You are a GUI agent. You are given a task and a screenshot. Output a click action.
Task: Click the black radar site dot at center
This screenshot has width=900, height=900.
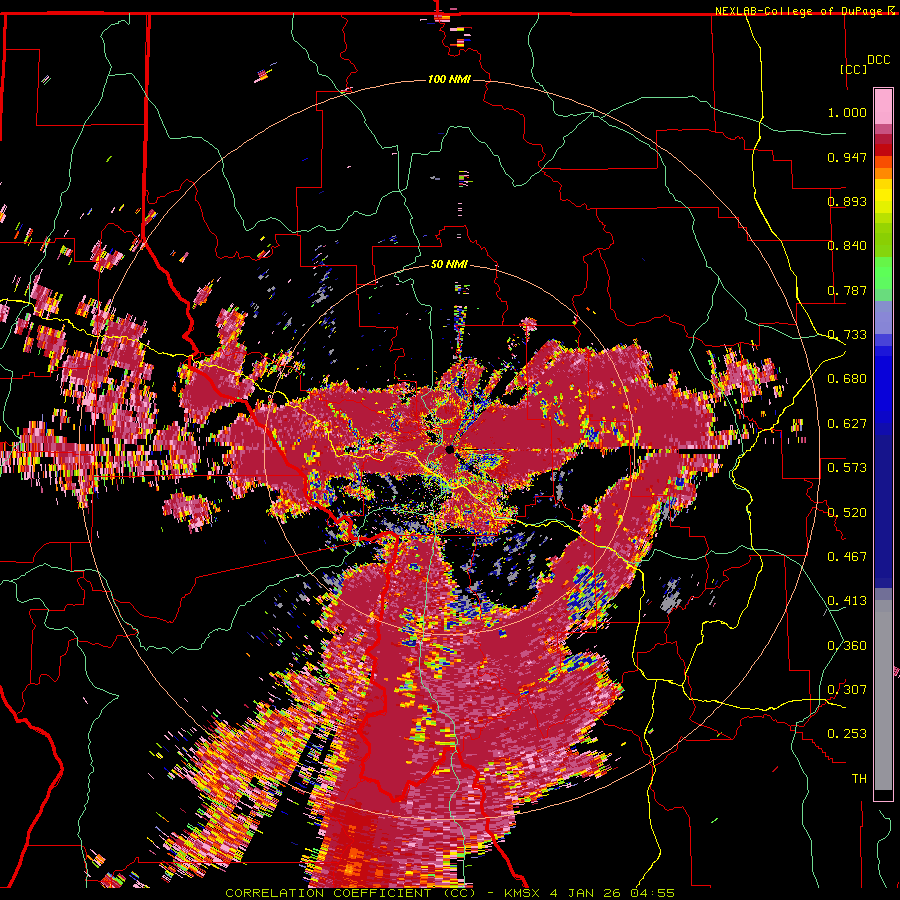[450, 449]
